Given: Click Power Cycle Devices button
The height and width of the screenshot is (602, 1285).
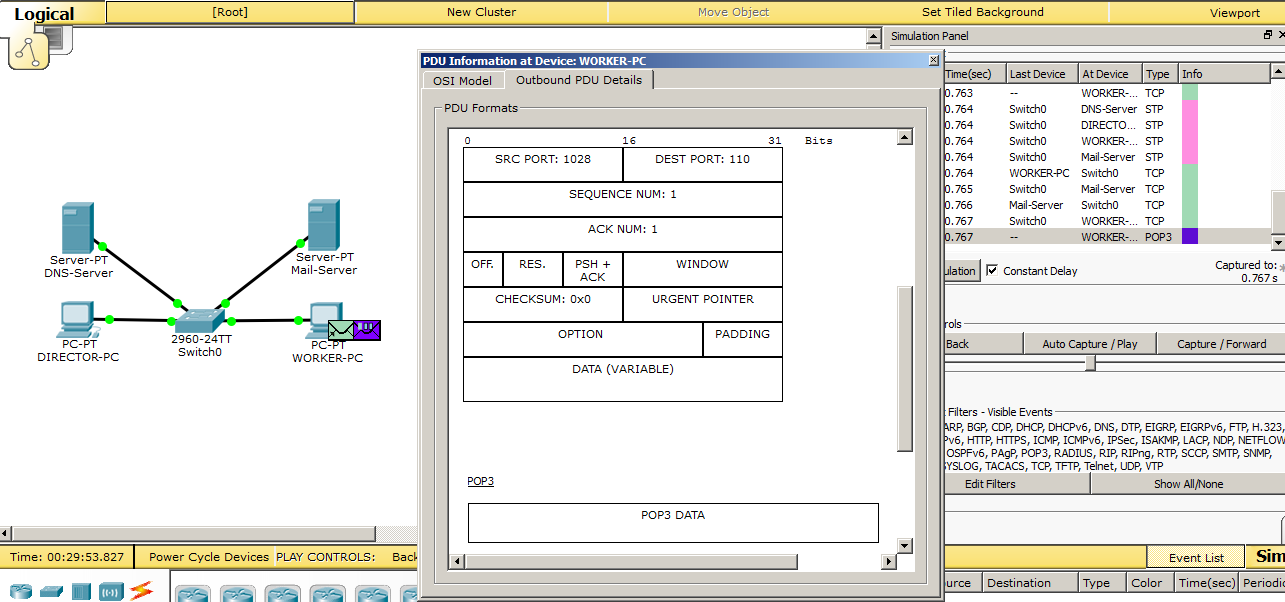Looking at the screenshot, I should tap(209, 557).
